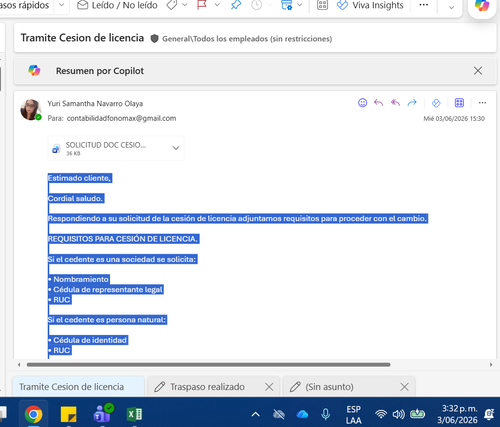The width and height of the screenshot is (500, 427).
Task: Click sender name Yuri Samantha Navarro Olaya
Action: coord(95,104)
